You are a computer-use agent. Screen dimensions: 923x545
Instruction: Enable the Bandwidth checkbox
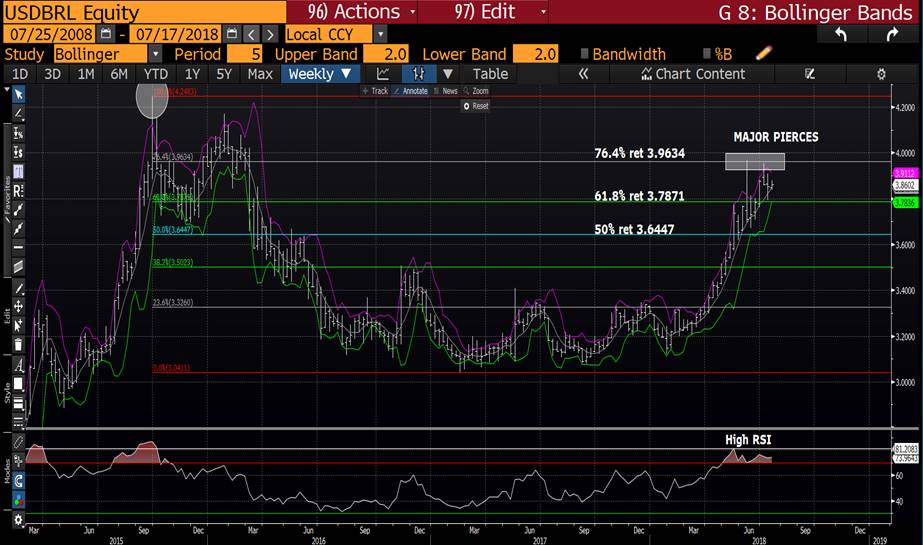[584, 54]
